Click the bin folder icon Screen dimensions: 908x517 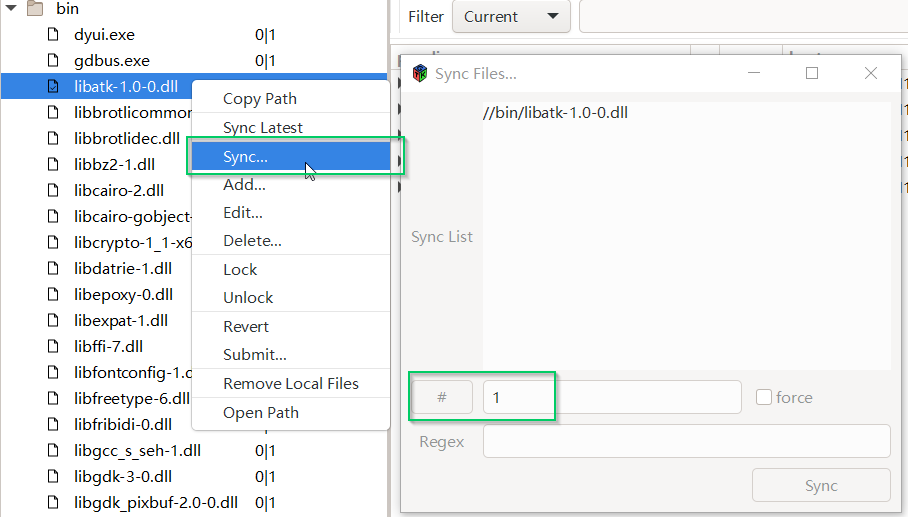coord(35,8)
